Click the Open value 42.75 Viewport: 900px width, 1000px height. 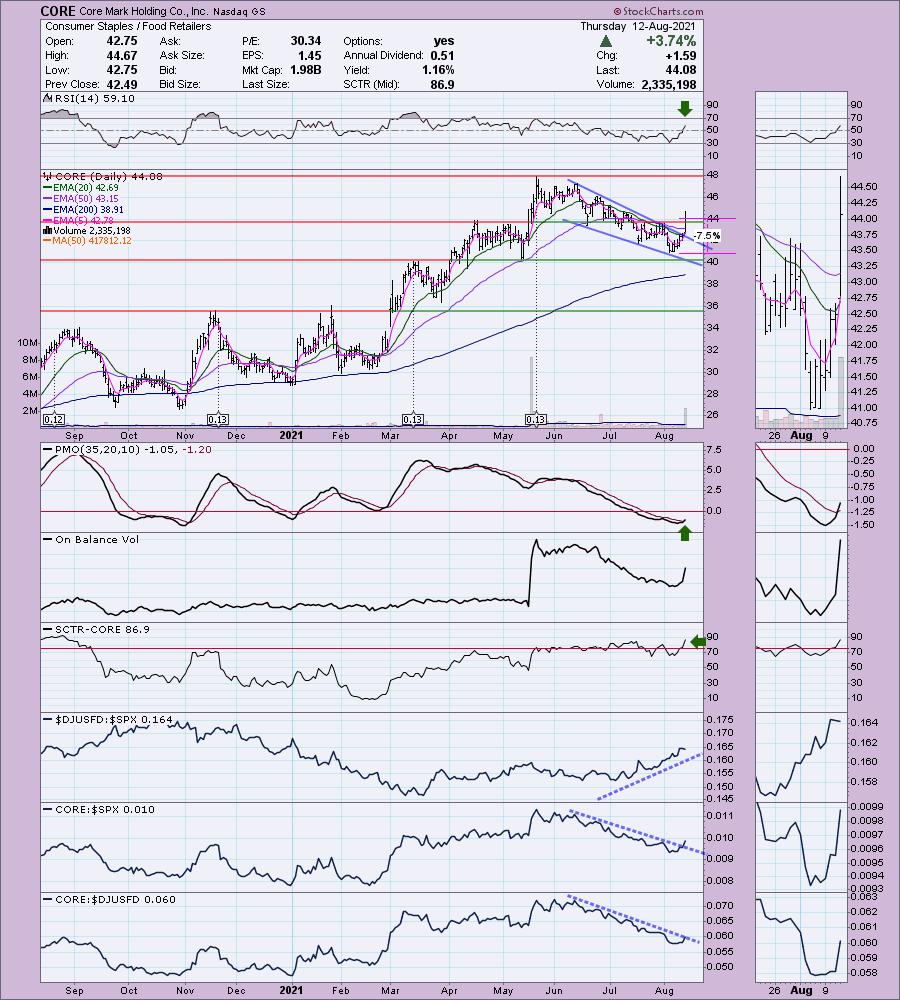click(x=122, y=41)
